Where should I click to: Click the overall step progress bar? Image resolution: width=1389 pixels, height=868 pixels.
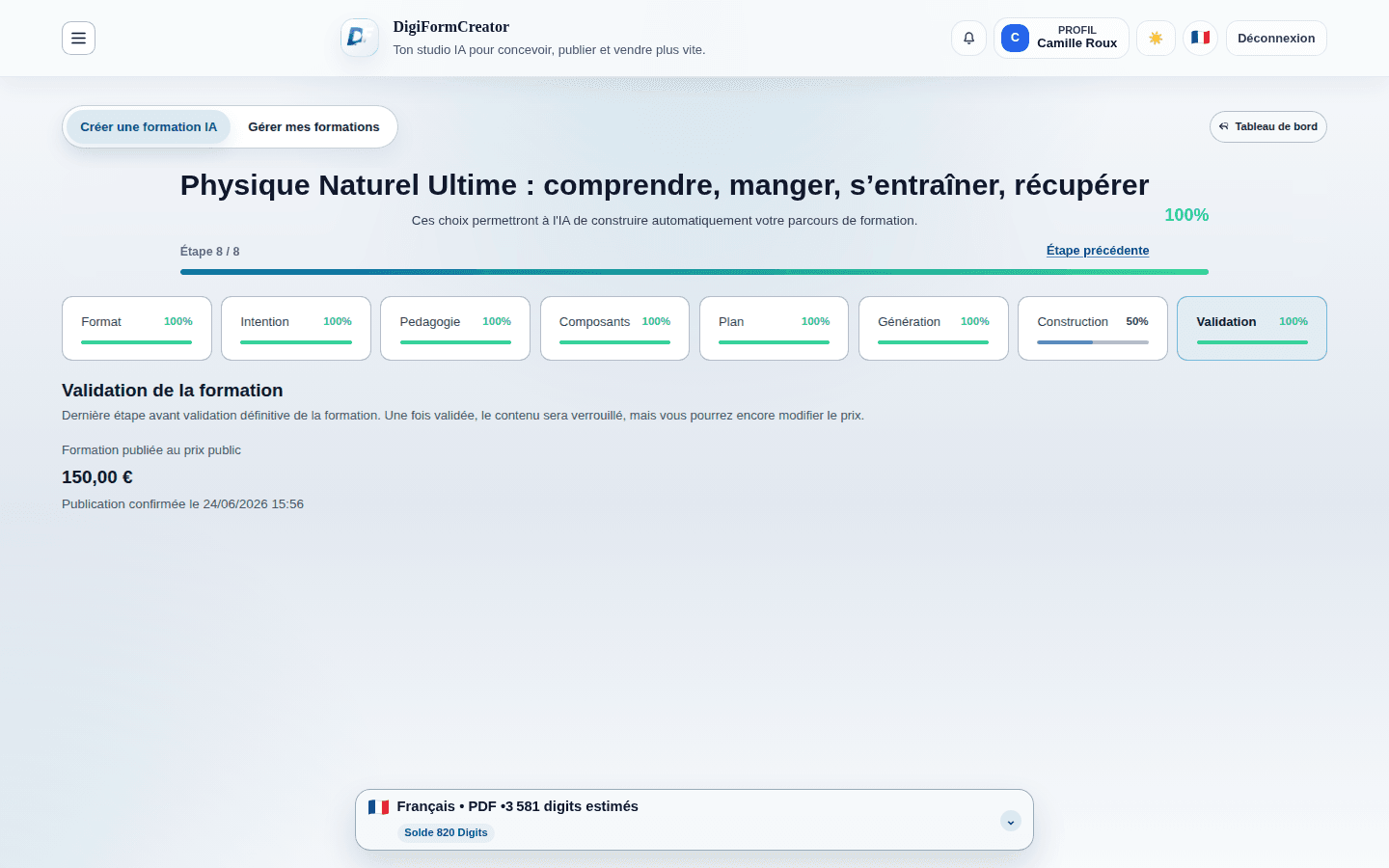pos(694,272)
